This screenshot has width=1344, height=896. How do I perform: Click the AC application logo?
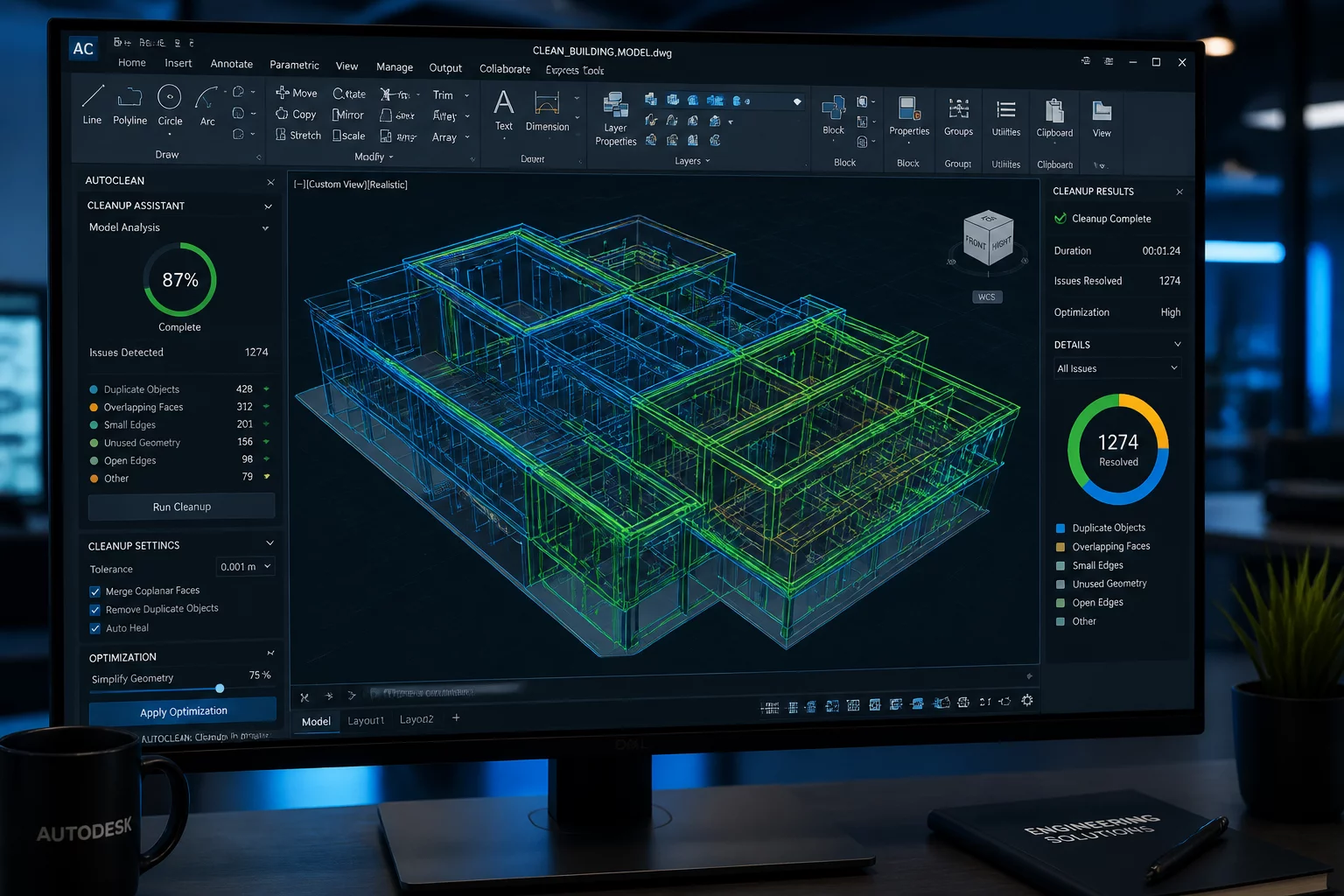point(83,49)
